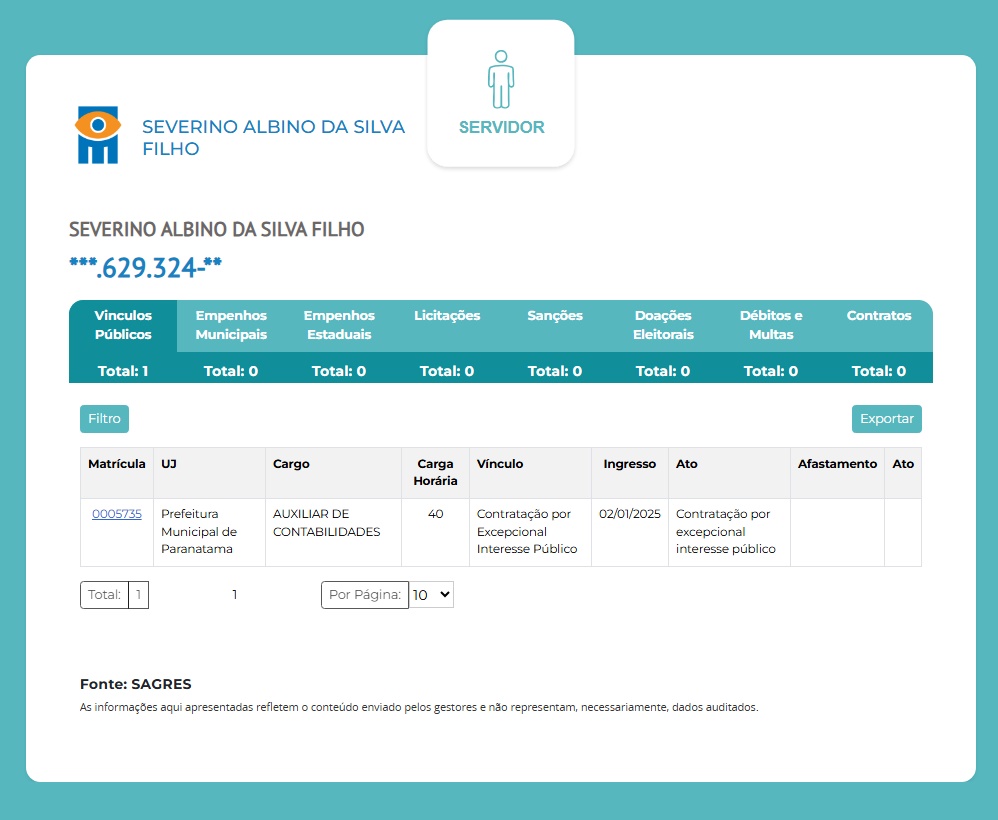View the Sanções tab
Screen dimensions: 998x820
[555, 316]
